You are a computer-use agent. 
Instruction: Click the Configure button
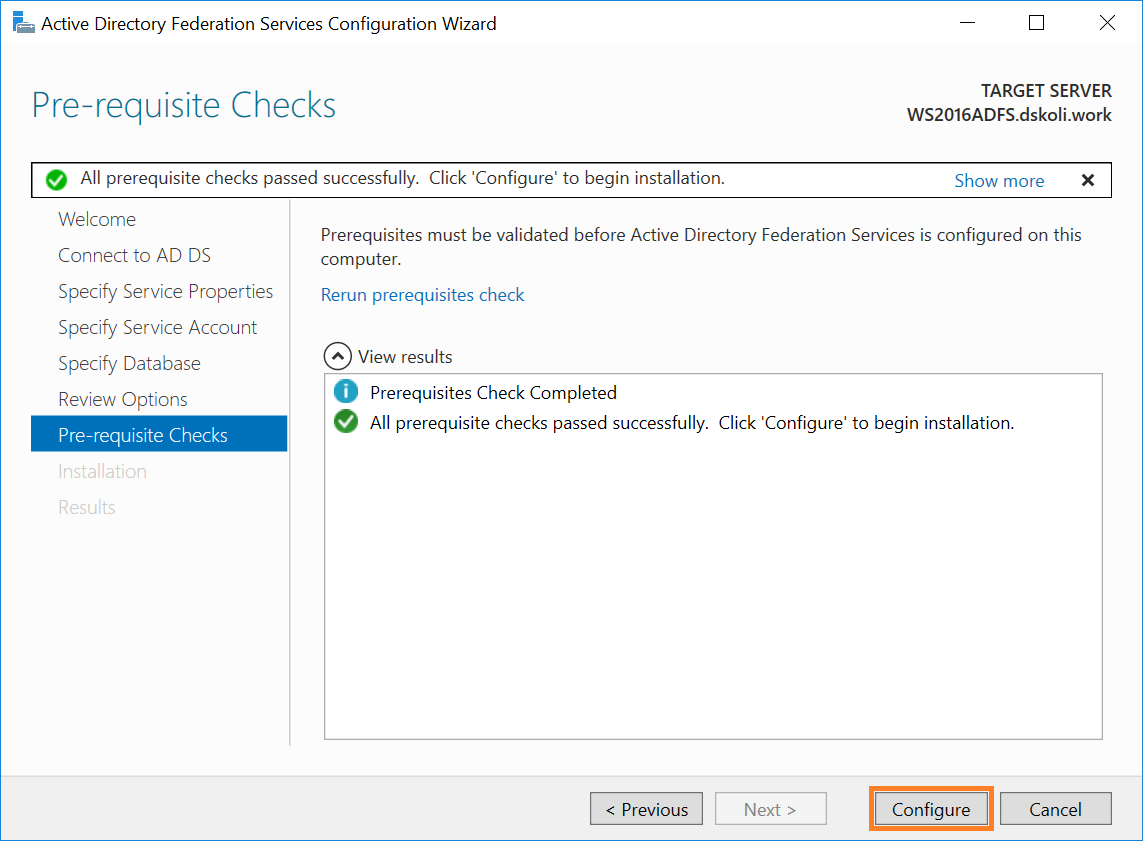[931, 809]
